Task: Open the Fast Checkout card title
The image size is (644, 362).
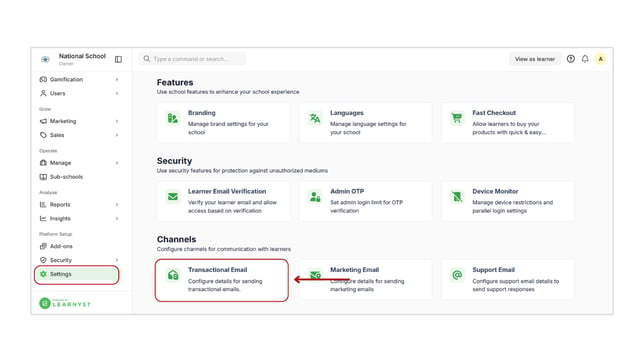Action: point(494,113)
